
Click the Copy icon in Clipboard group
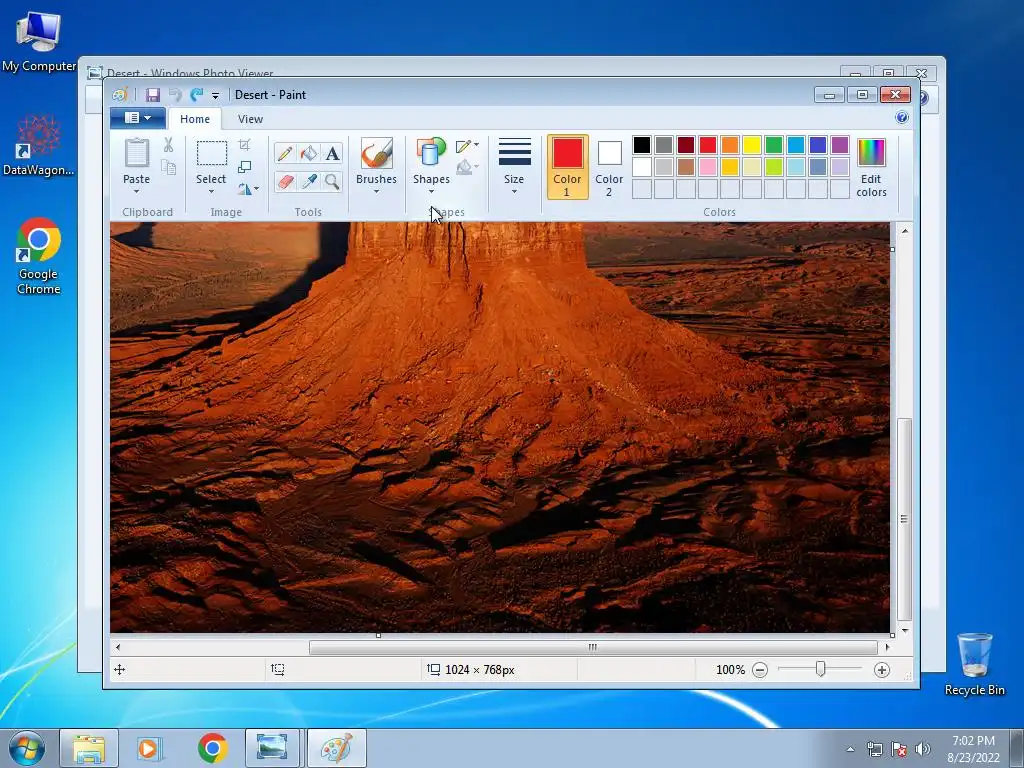pos(168,168)
